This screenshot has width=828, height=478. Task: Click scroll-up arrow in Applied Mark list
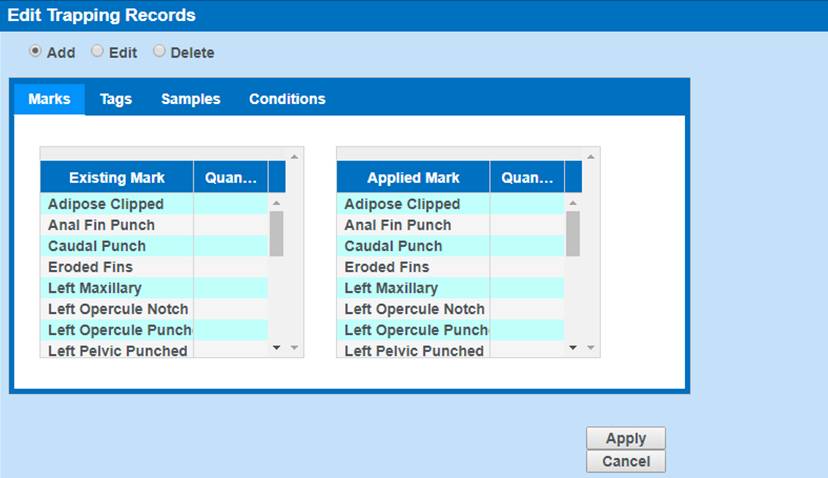[x=573, y=203]
